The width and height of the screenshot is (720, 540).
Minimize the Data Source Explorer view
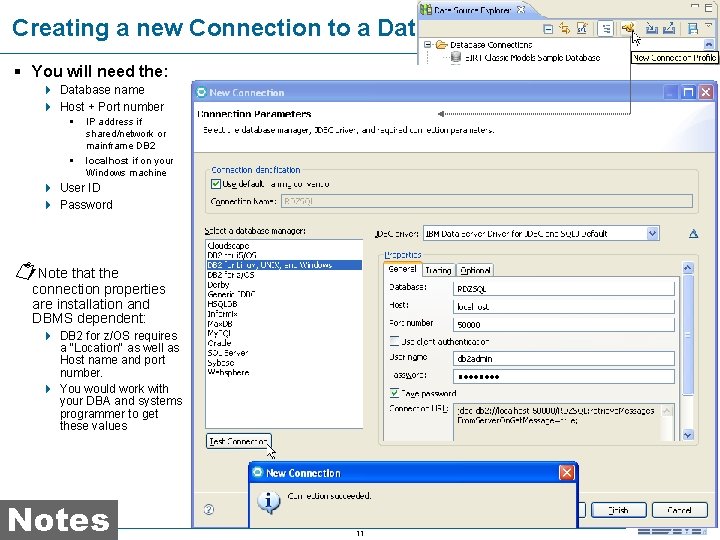point(695,6)
